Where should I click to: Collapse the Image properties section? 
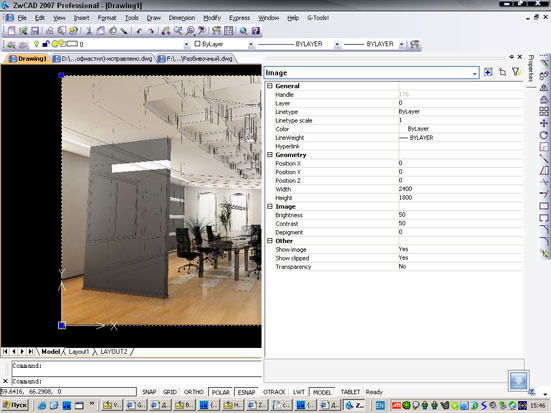[x=270, y=206]
